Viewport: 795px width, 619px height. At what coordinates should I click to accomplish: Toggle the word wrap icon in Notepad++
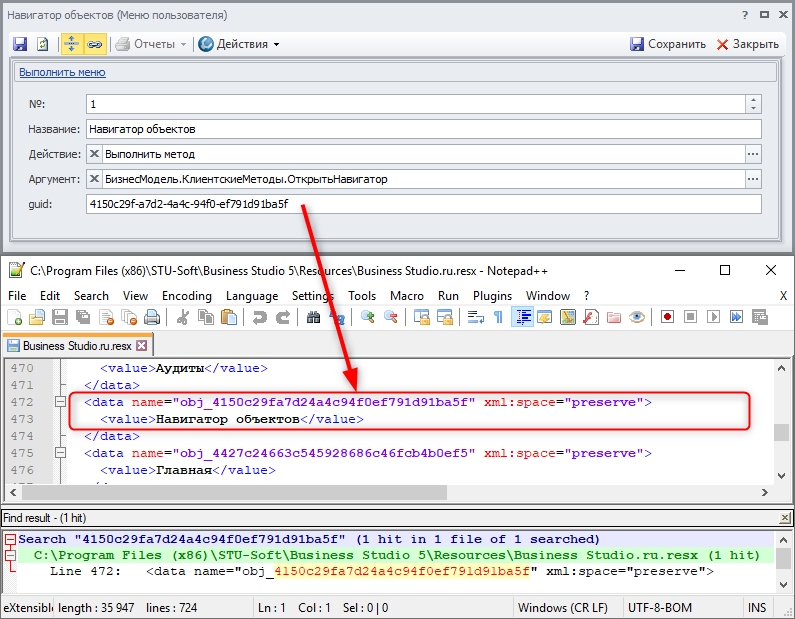click(475, 317)
